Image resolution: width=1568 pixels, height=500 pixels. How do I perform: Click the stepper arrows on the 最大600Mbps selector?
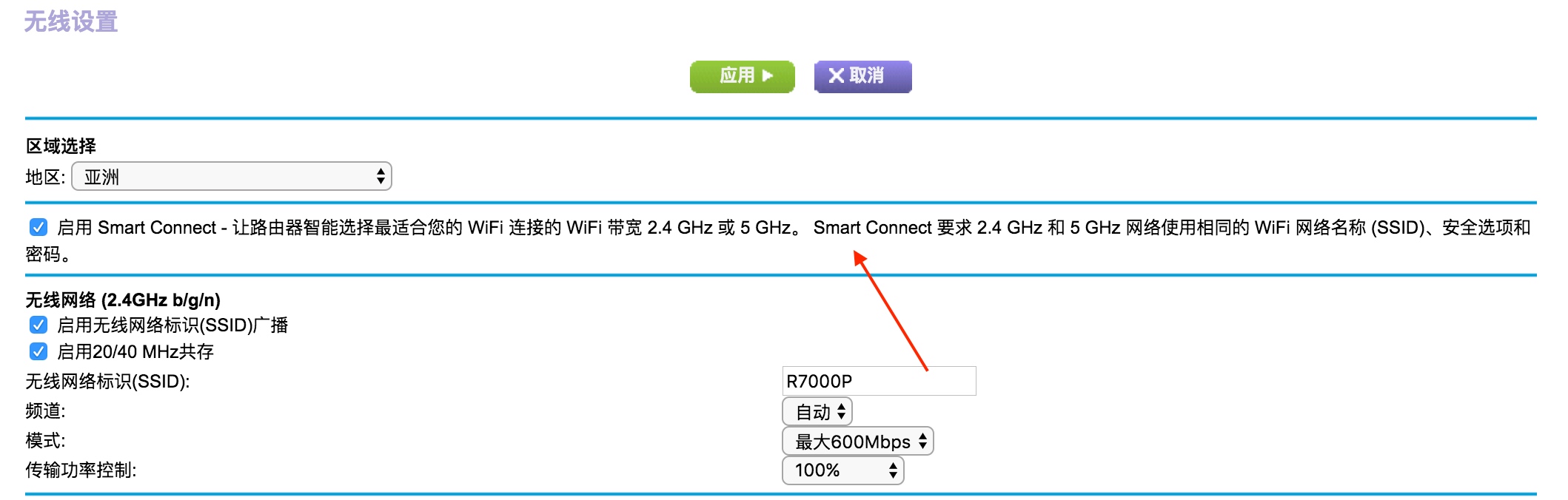point(923,441)
